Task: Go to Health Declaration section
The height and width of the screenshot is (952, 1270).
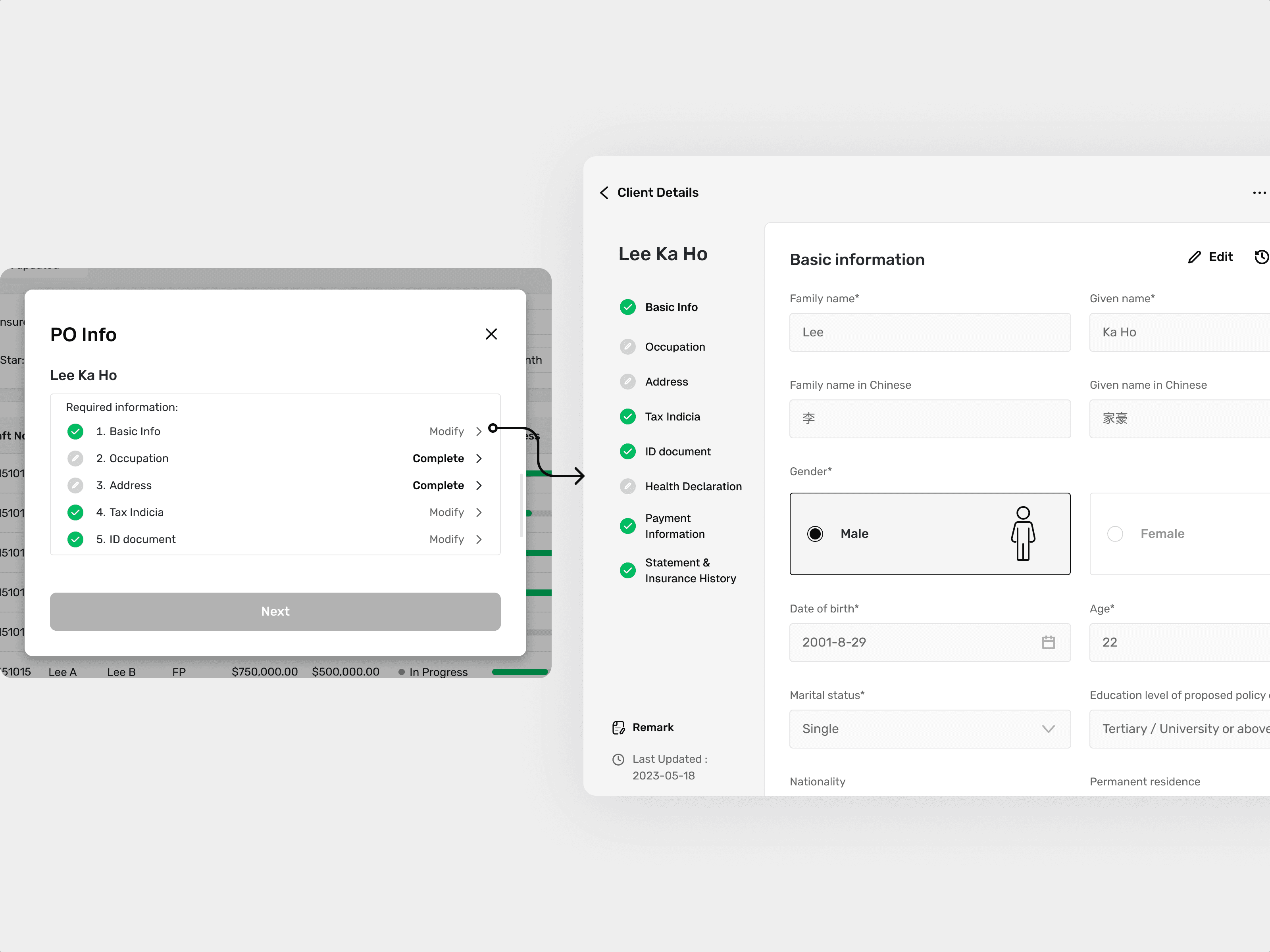Action: tap(693, 487)
